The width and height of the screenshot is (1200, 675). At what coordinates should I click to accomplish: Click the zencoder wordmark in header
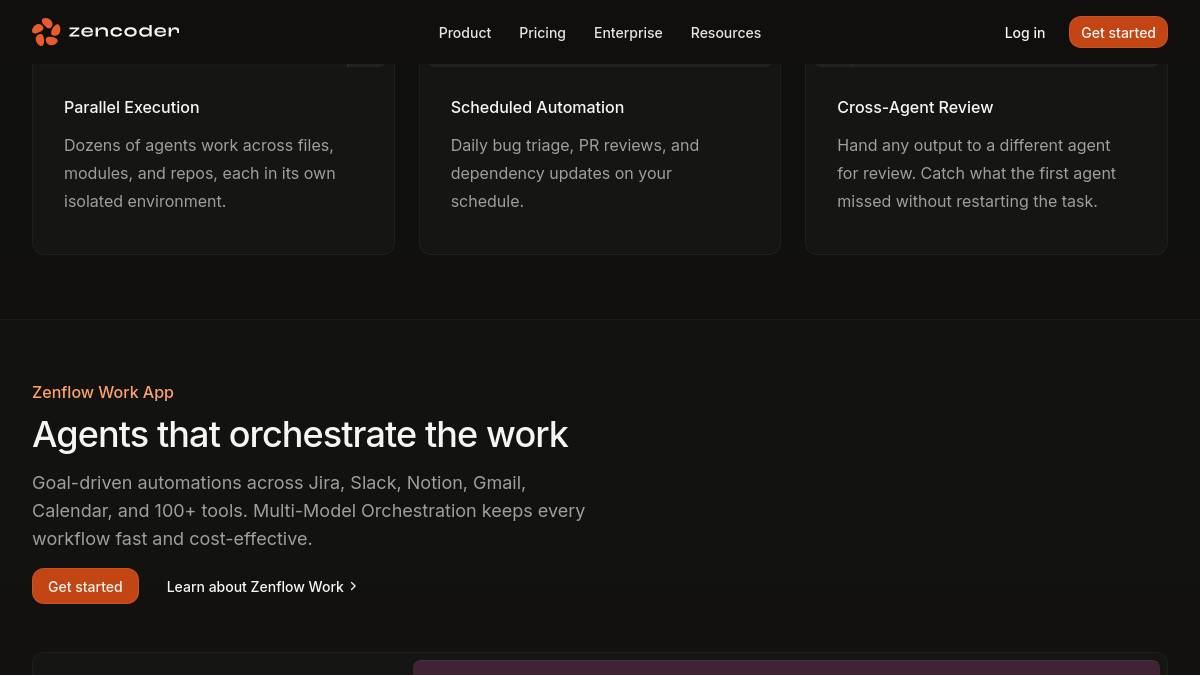124,32
